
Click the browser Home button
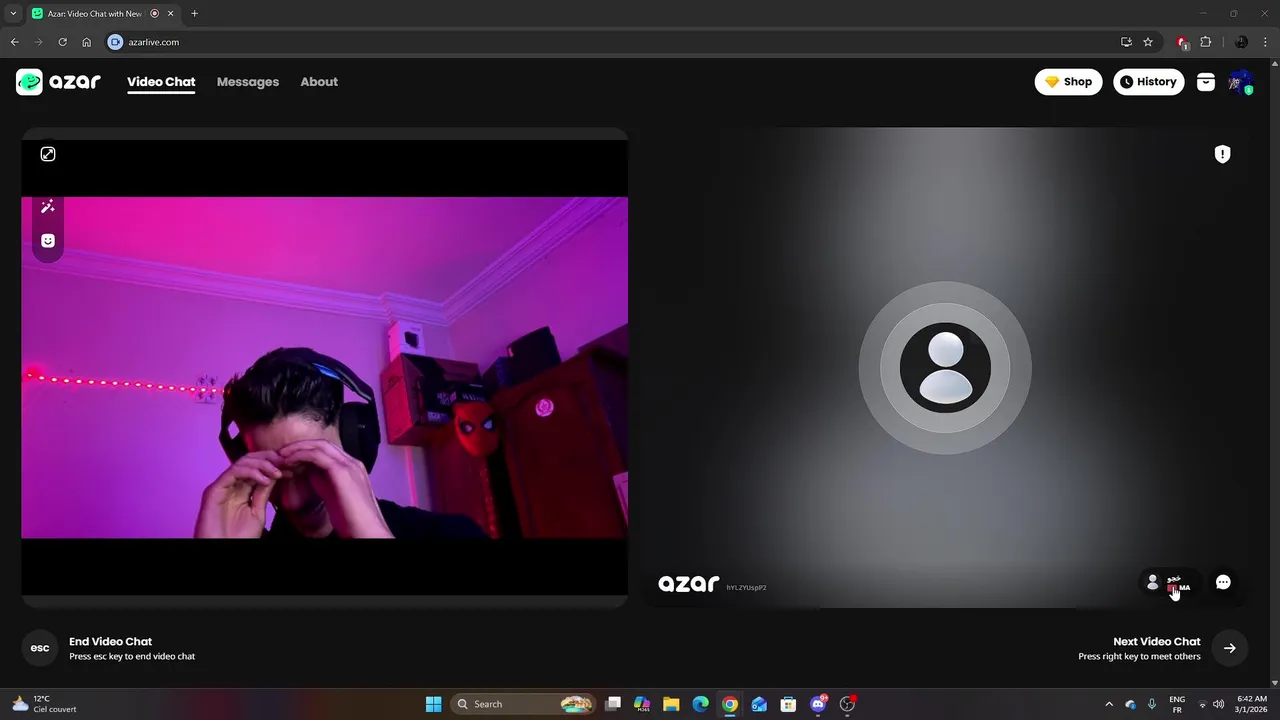coord(87,42)
